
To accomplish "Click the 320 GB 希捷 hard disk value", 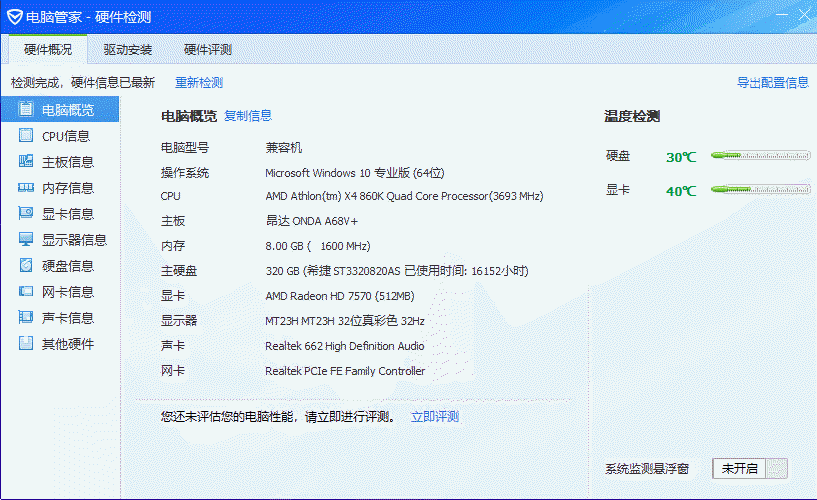I will (397, 271).
